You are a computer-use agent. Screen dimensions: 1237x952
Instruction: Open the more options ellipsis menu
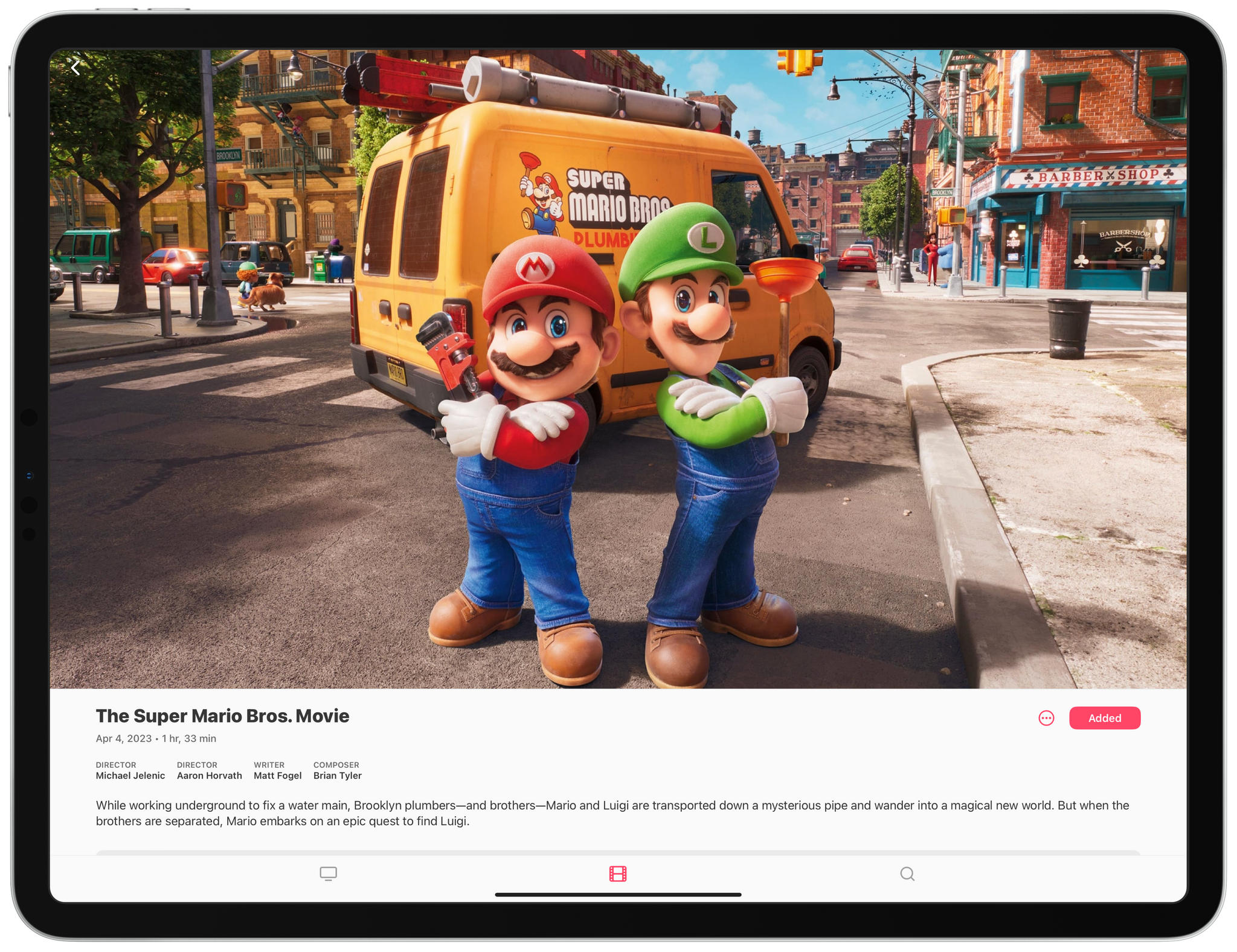click(x=1046, y=718)
